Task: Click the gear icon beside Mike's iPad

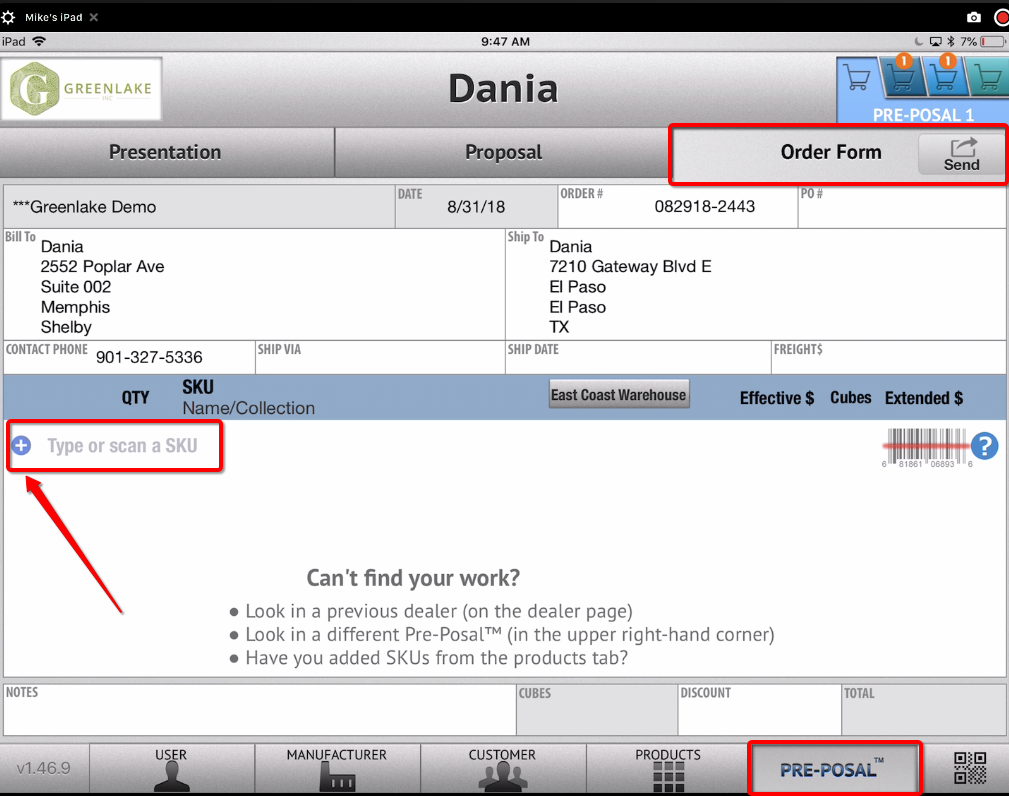Action: click(8, 17)
